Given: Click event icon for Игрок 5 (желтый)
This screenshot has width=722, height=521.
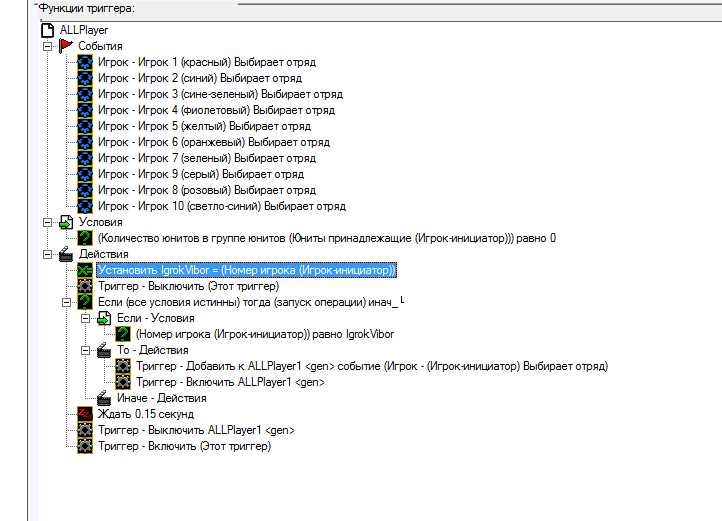Looking at the screenshot, I should [85, 126].
